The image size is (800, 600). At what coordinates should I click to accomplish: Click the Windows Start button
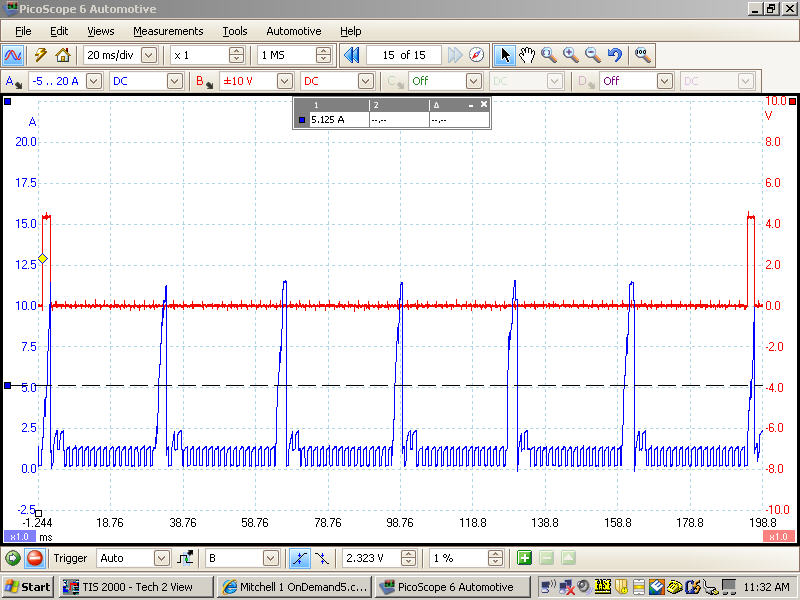point(28,587)
